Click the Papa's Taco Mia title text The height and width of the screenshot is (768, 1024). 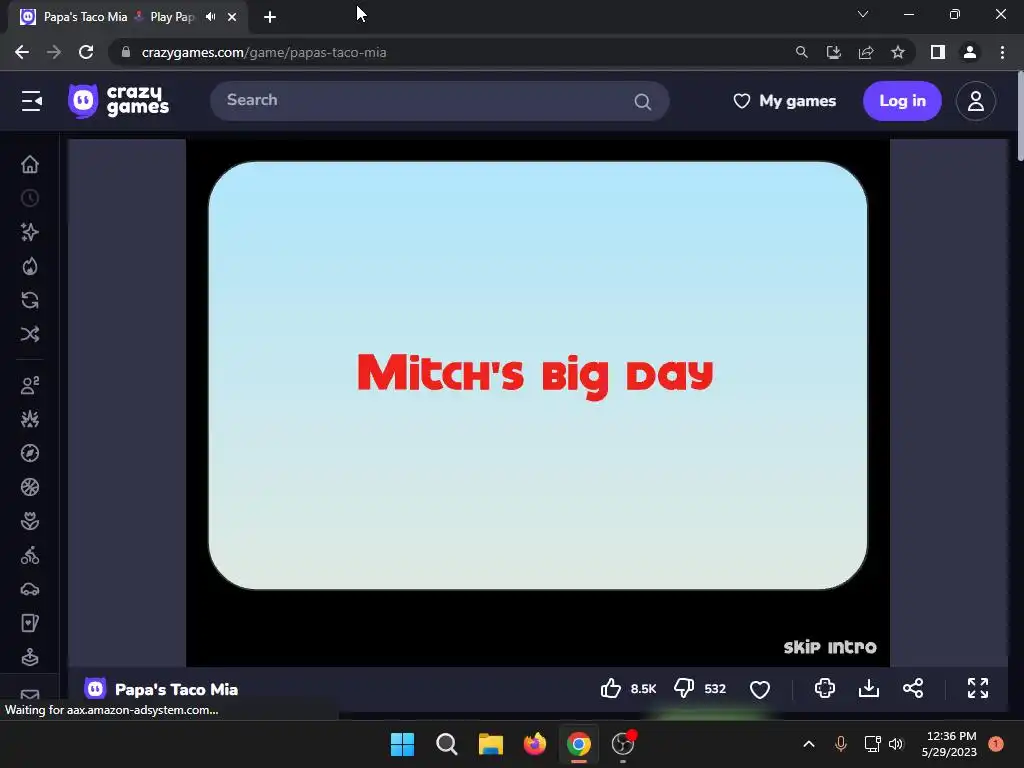176,690
